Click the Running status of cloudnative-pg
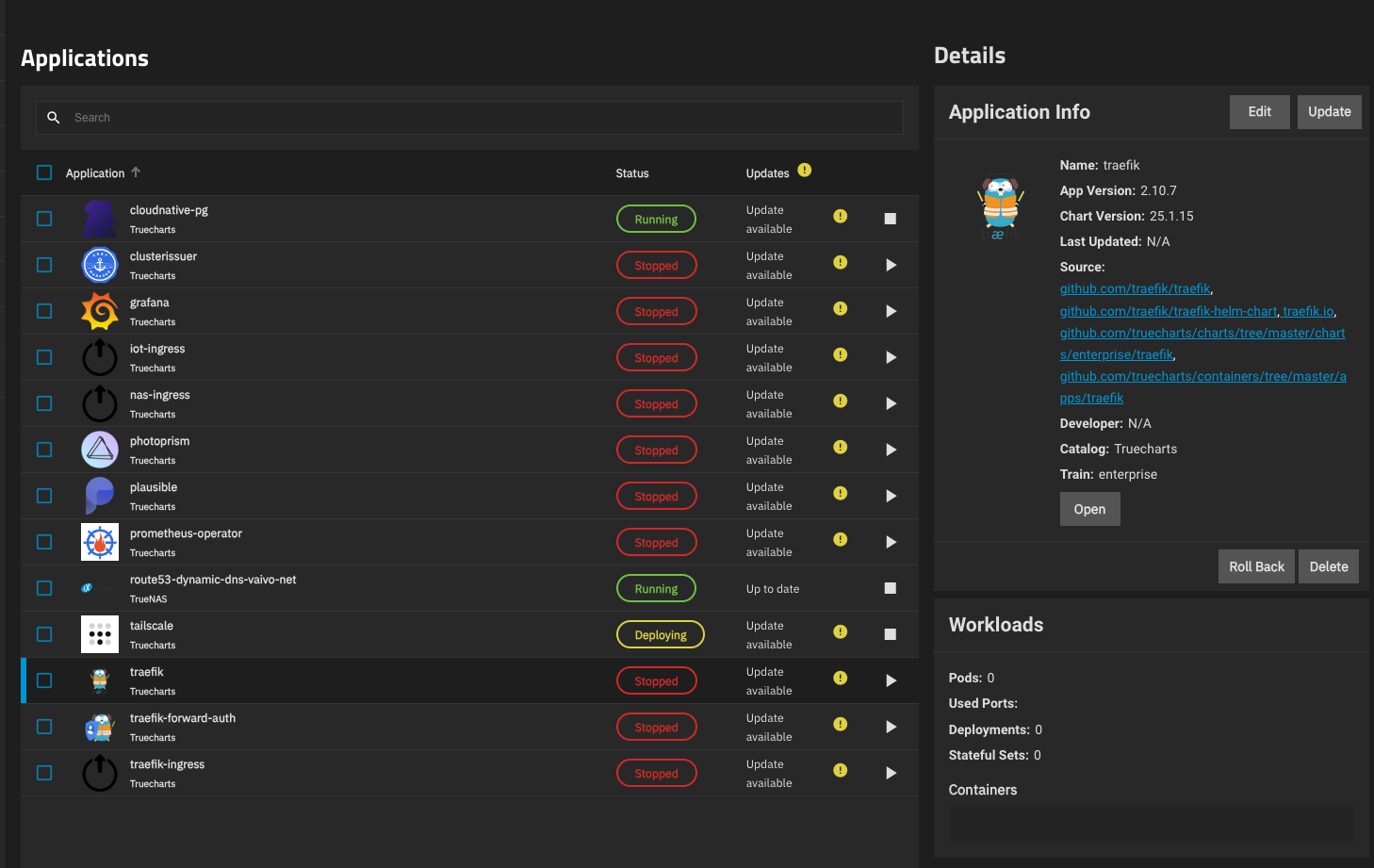 pyautogui.click(x=656, y=219)
